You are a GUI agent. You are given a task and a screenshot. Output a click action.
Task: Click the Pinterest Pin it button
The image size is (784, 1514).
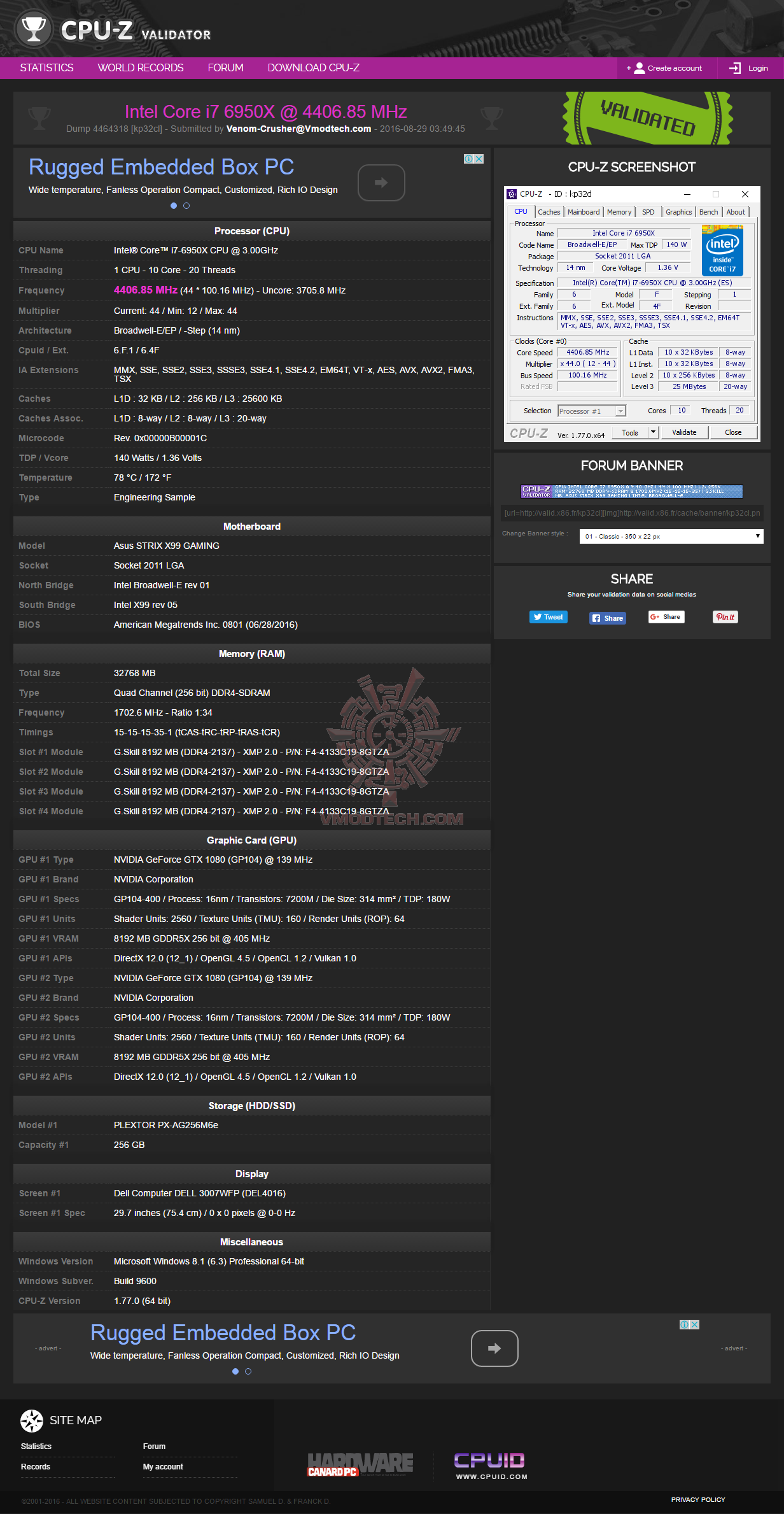click(x=725, y=617)
